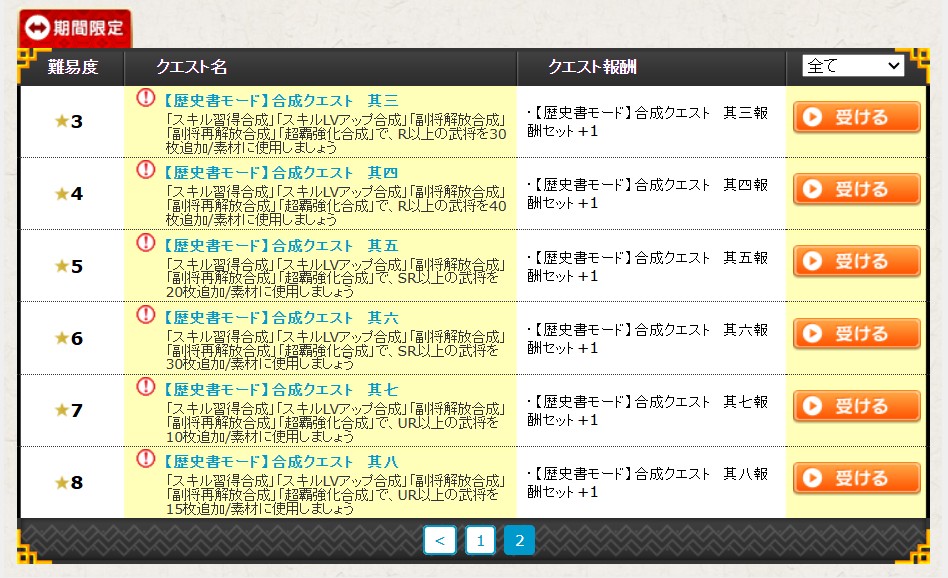The width and height of the screenshot is (948, 578).
Task: Select the 期間限定 tab
Action: pos(75,27)
